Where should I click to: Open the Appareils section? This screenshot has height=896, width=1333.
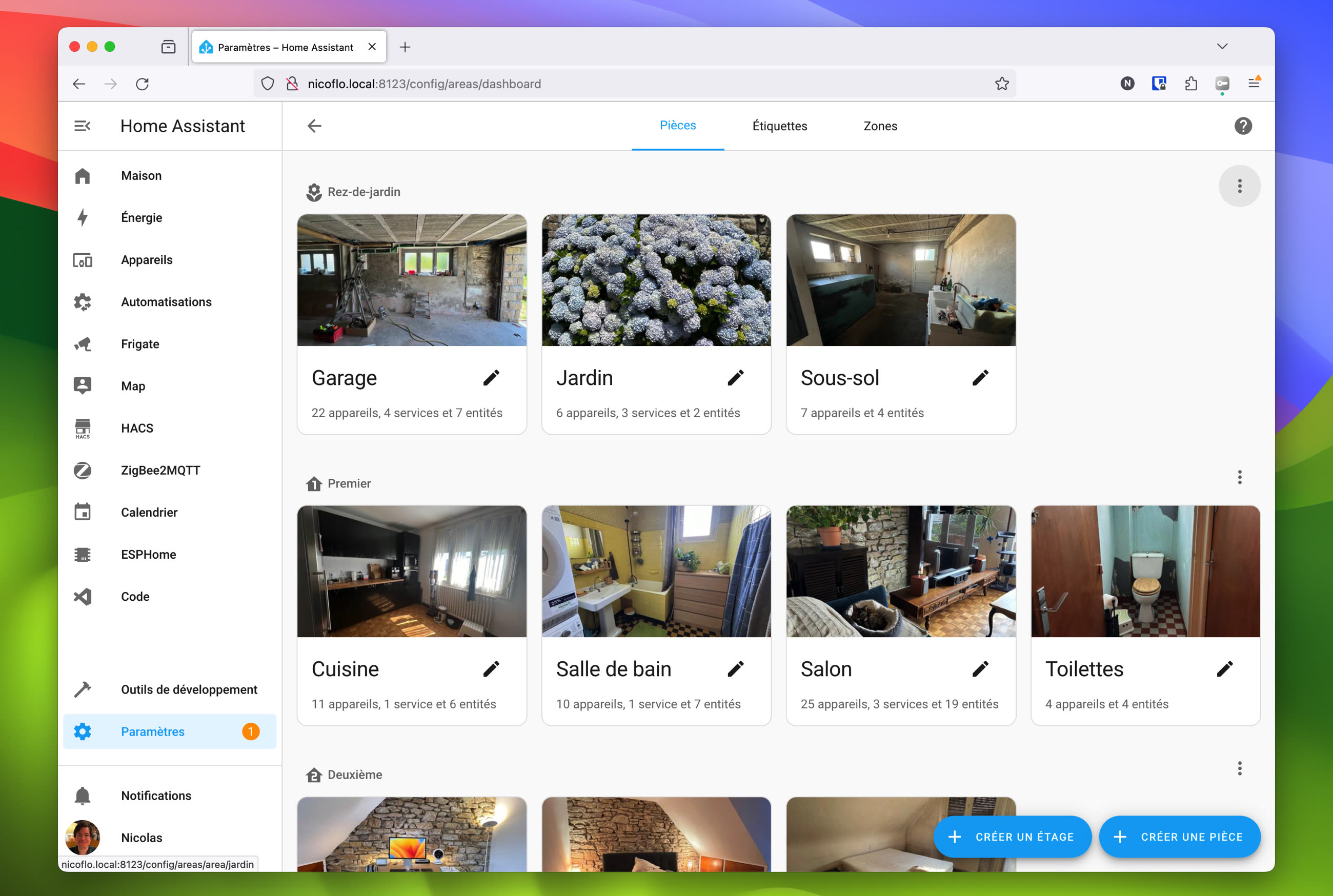tap(146, 259)
